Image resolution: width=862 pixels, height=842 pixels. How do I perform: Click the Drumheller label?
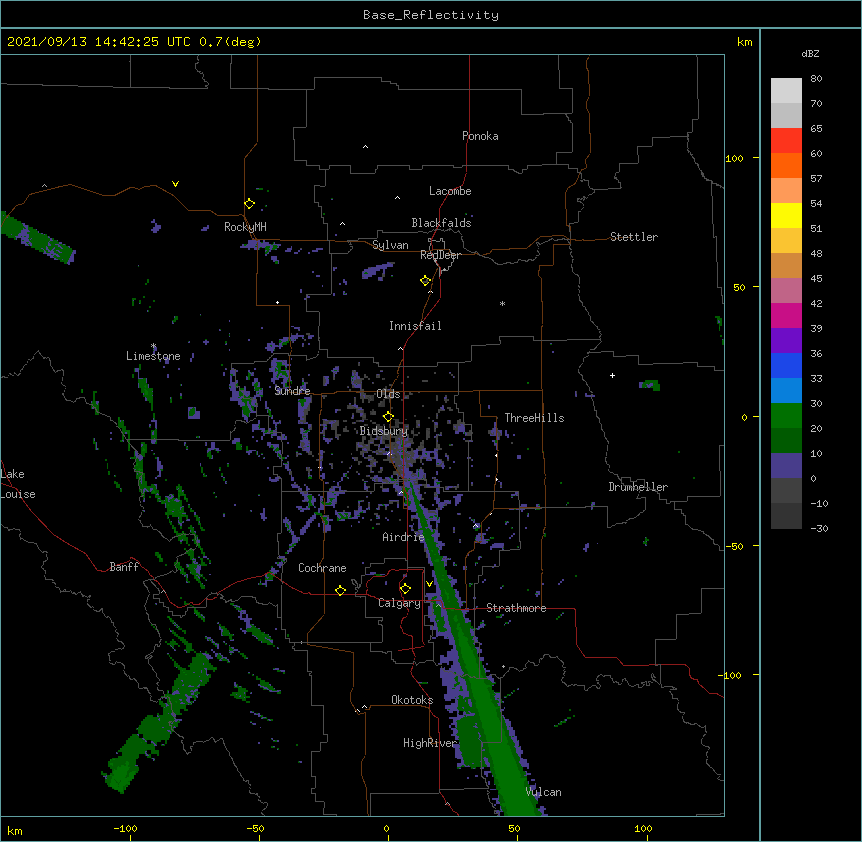tap(638, 487)
